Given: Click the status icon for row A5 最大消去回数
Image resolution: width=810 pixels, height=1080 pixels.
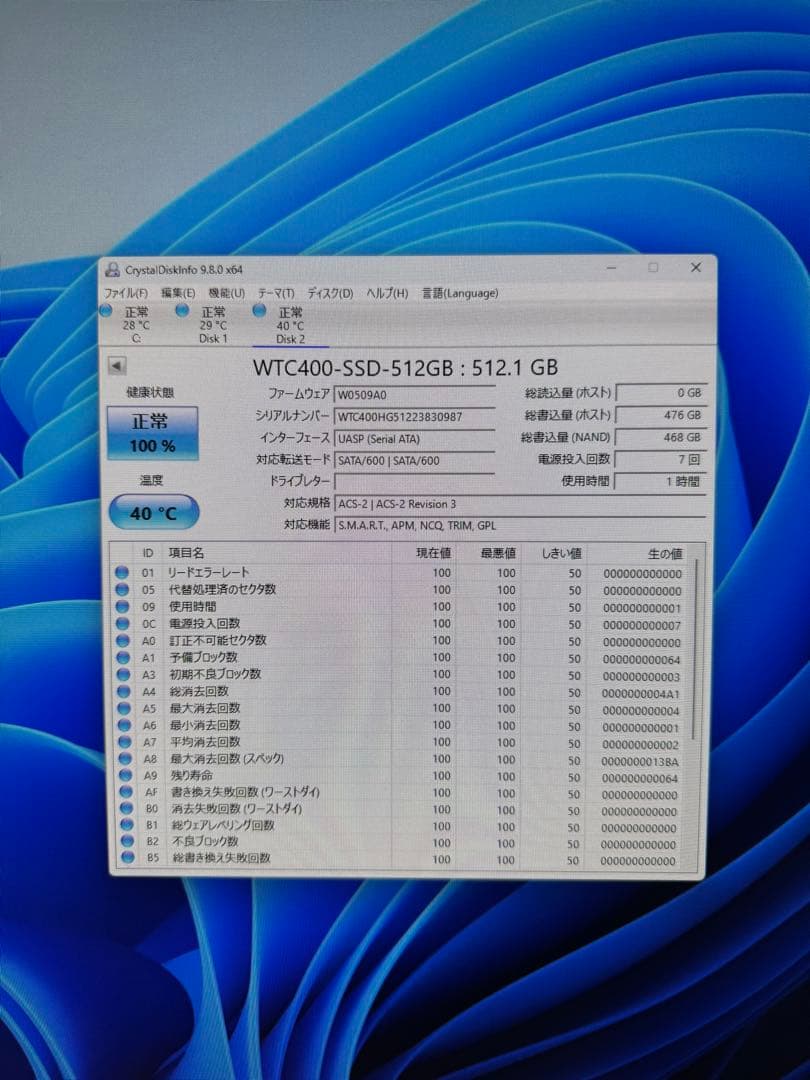Looking at the screenshot, I should click(124, 708).
